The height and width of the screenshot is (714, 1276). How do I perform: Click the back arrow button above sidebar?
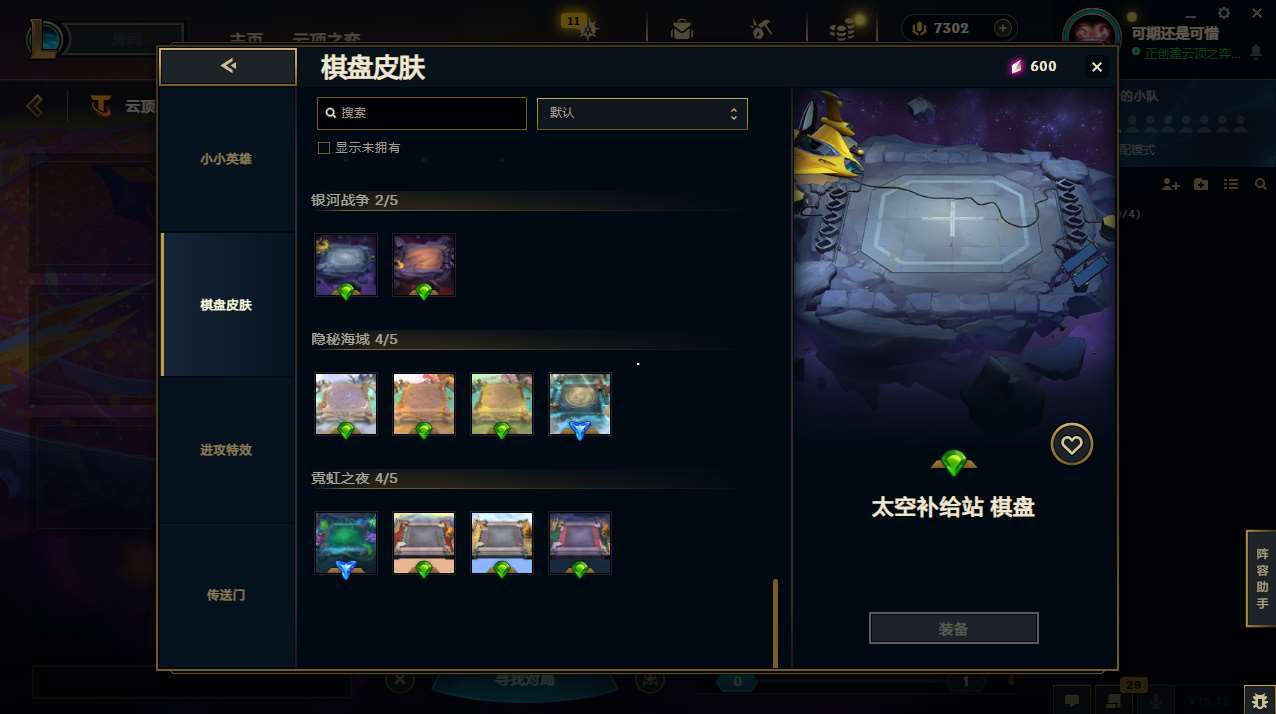[x=228, y=66]
